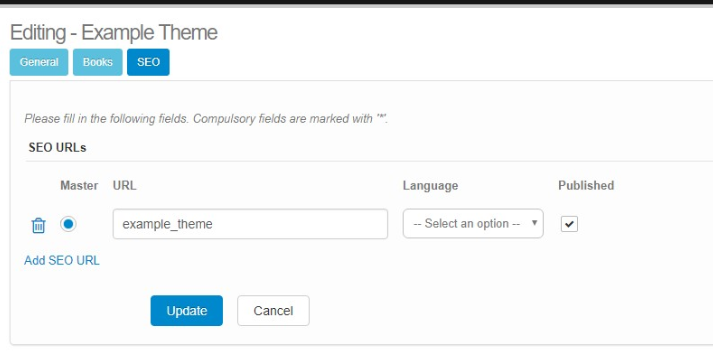Click the dark bar at the top
The height and width of the screenshot is (364, 713).
click(x=356, y=2)
